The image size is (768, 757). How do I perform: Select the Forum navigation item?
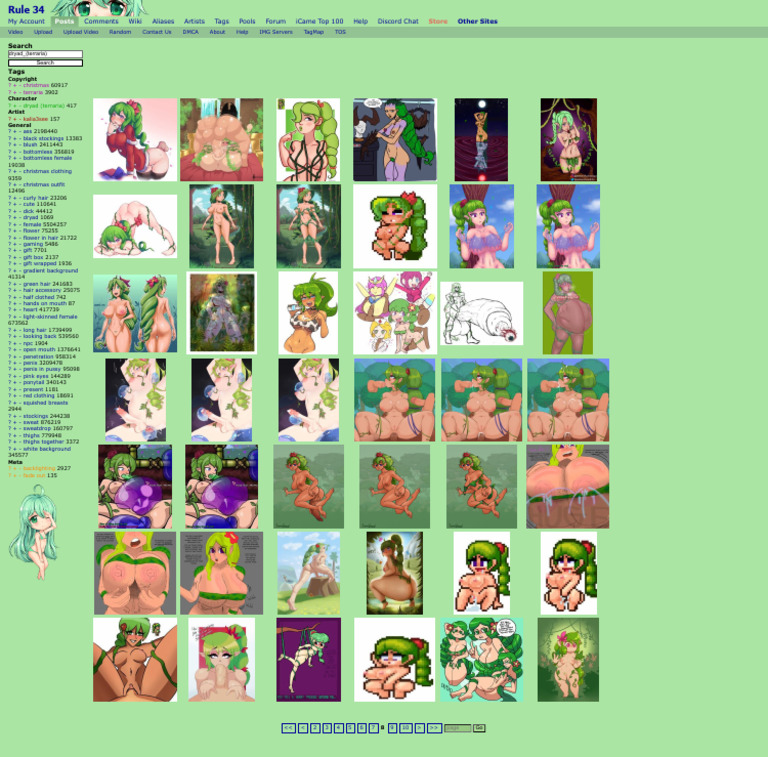[x=275, y=21]
